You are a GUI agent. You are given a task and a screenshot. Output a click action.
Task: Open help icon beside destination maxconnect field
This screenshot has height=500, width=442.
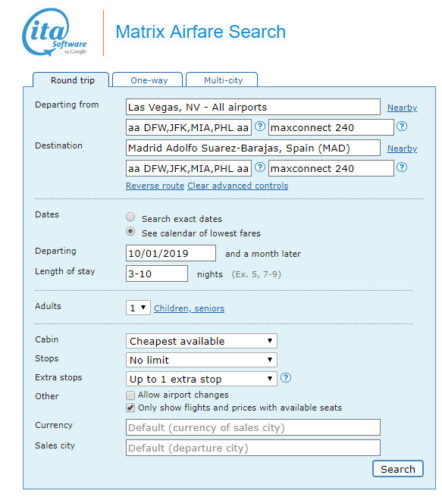pyautogui.click(x=402, y=167)
